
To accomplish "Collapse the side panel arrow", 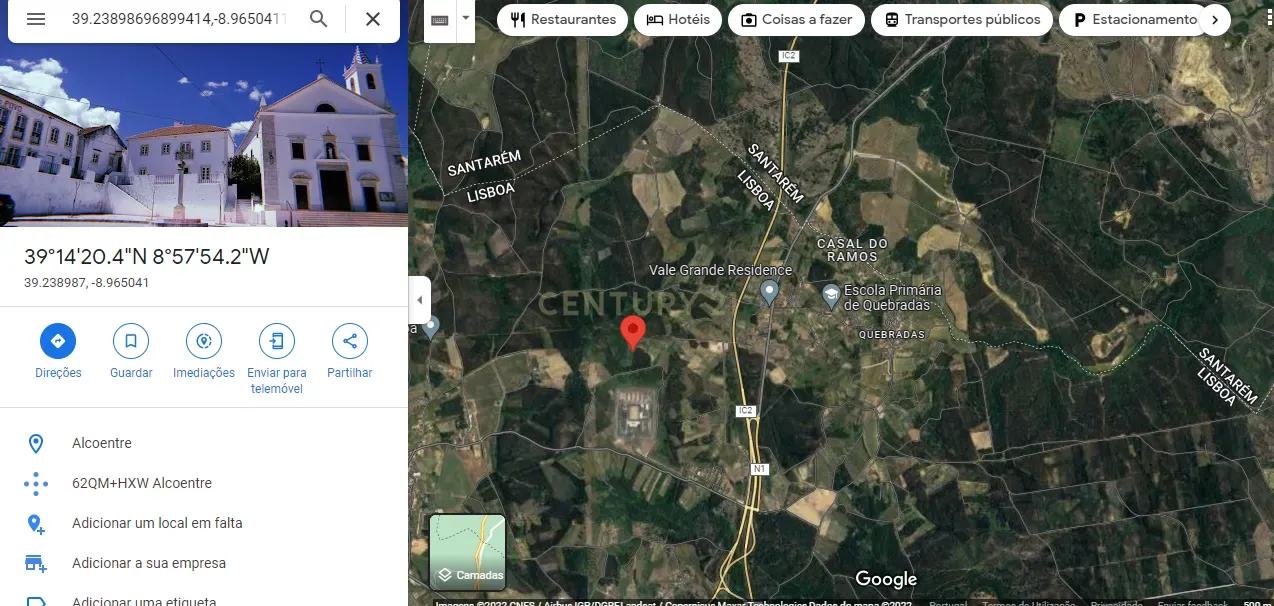I will [420, 300].
